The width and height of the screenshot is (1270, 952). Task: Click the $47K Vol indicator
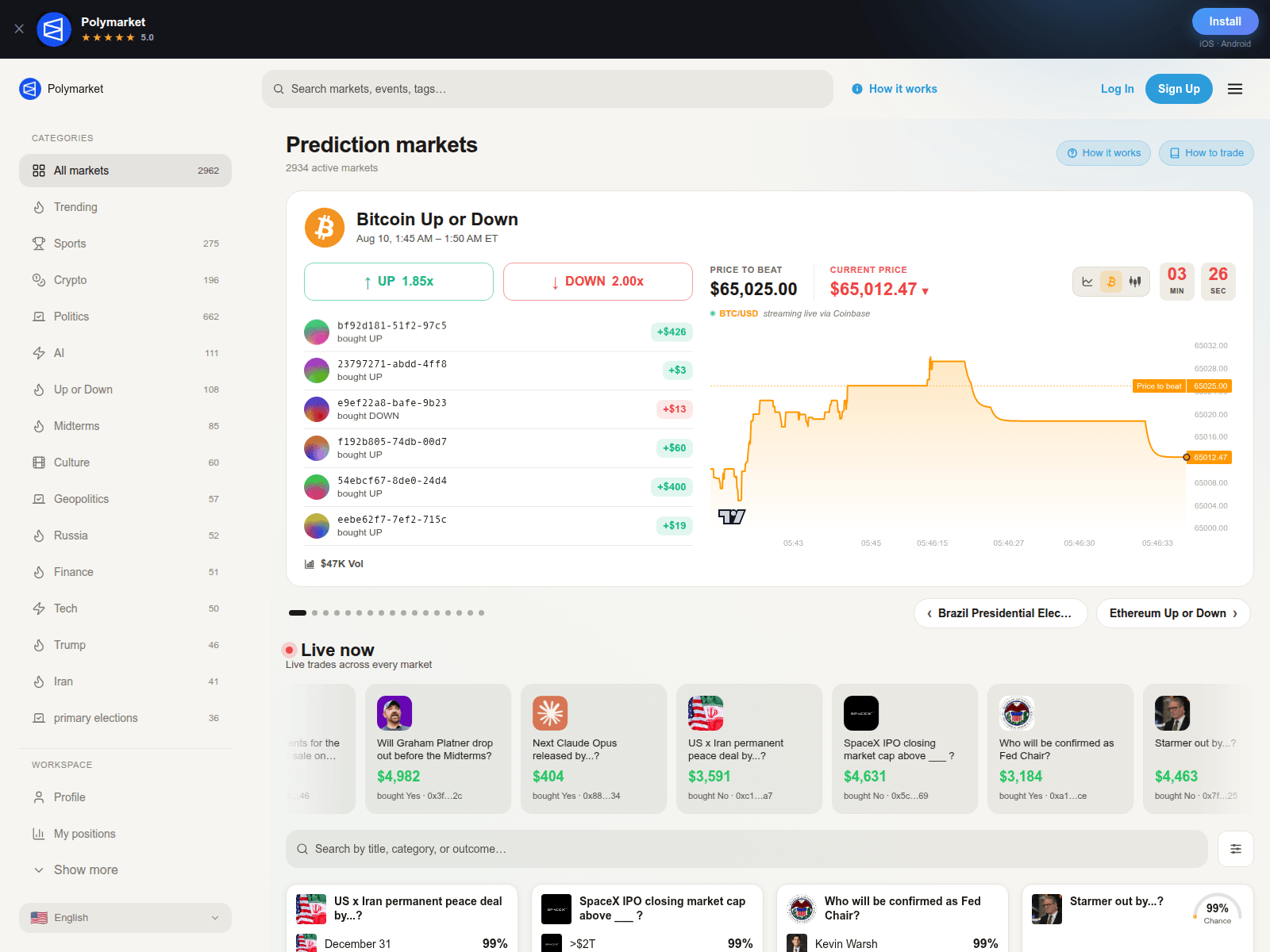(x=334, y=564)
